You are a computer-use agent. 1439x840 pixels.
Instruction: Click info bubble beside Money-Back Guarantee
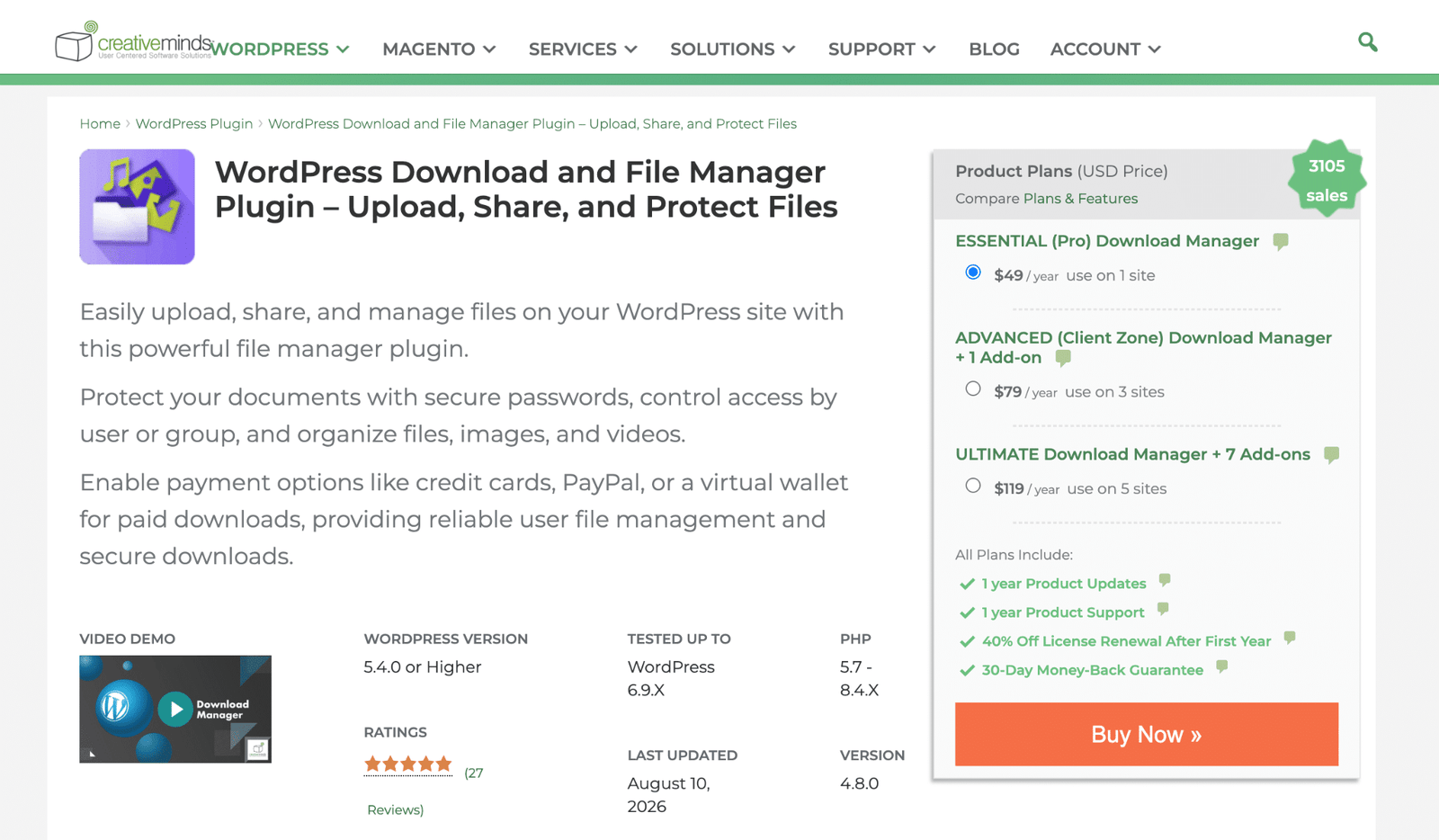1221,666
